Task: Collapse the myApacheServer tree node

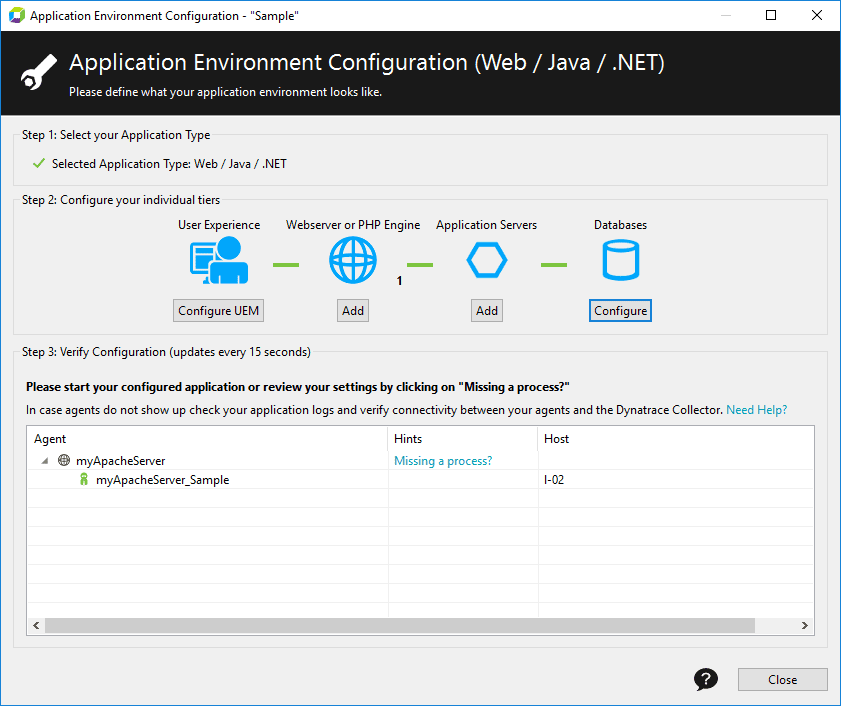Action: [x=45, y=460]
